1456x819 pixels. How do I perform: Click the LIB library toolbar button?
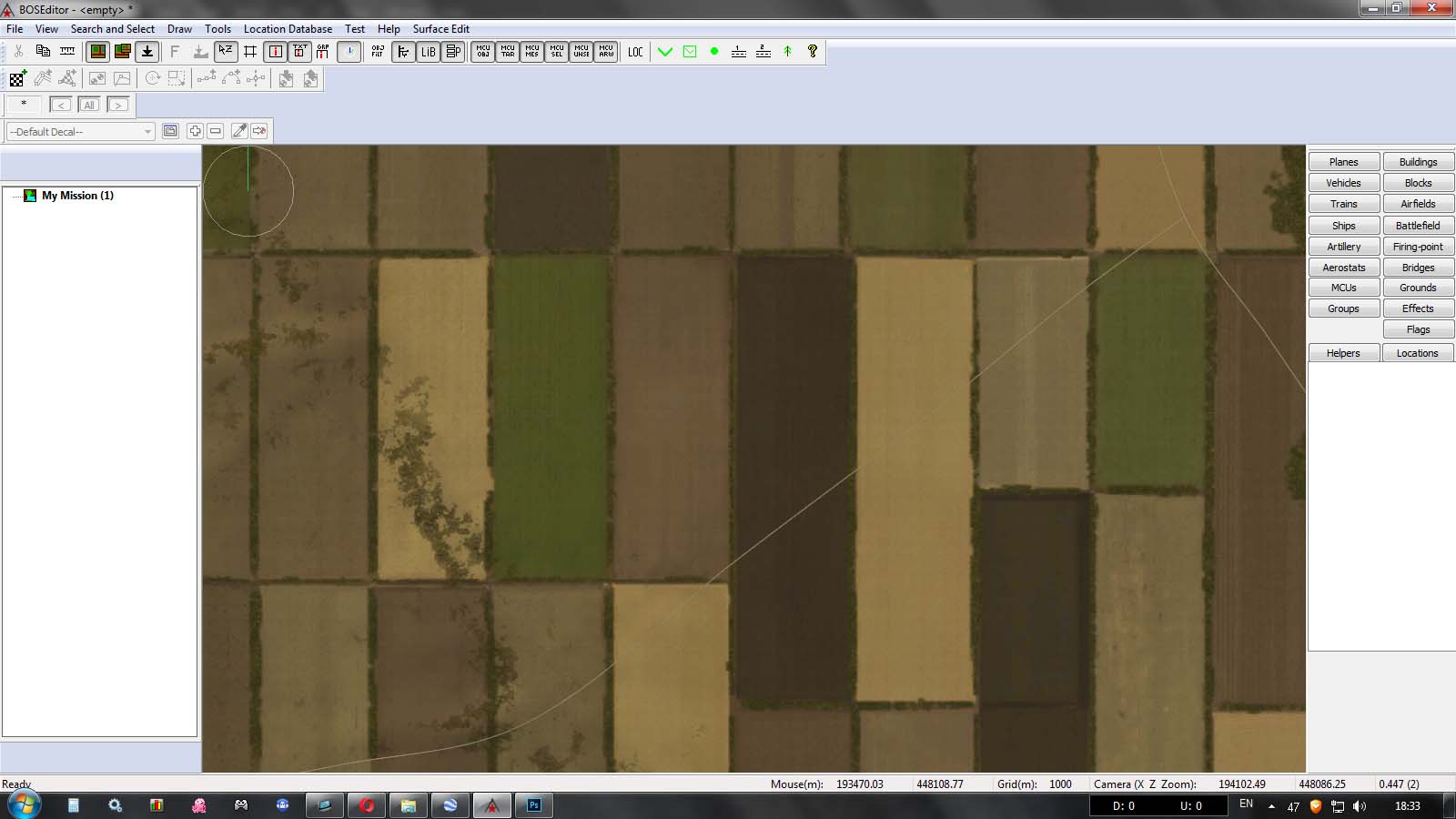(x=428, y=52)
